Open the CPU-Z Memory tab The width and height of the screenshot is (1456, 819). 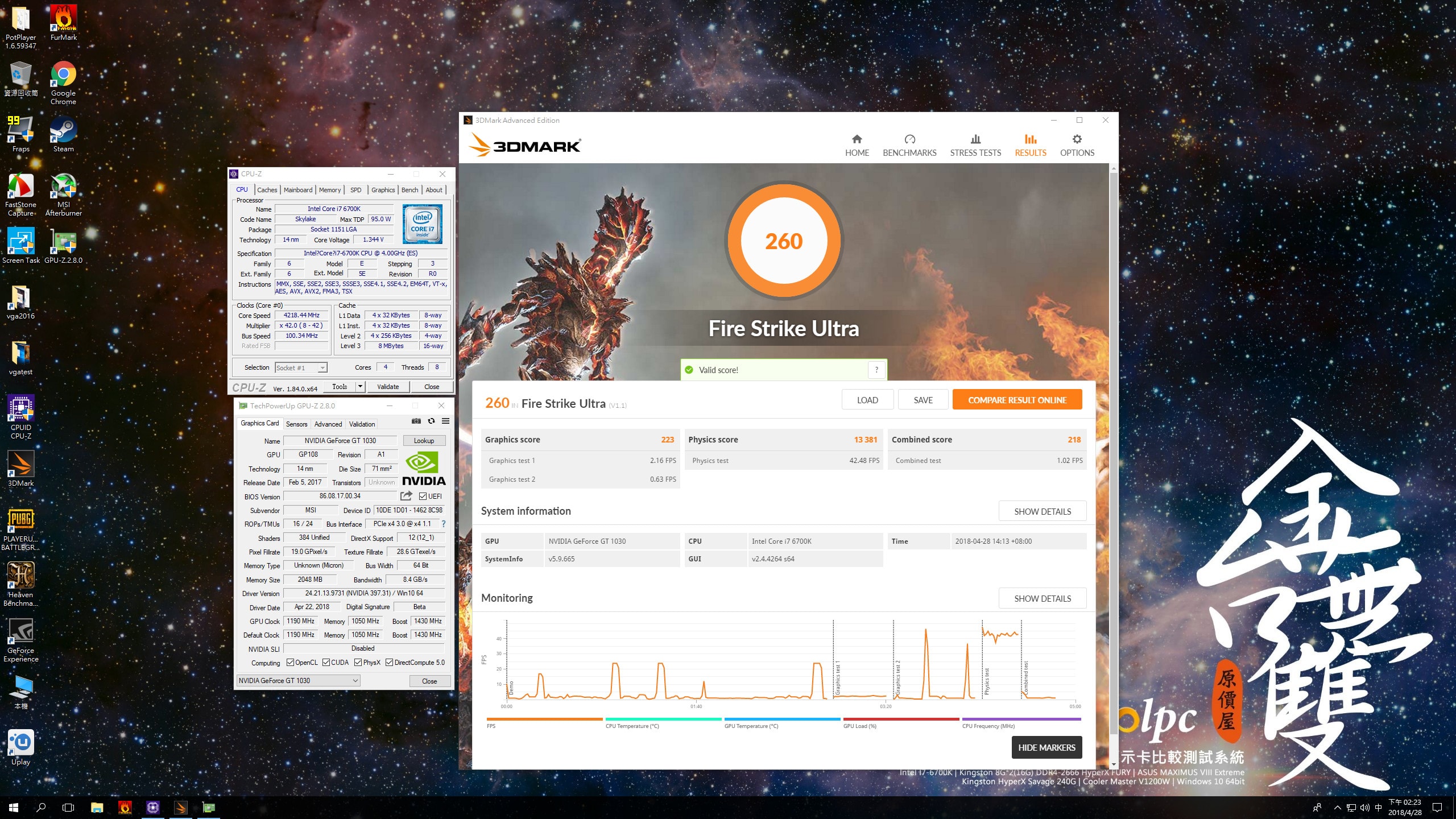[x=330, y=190]
